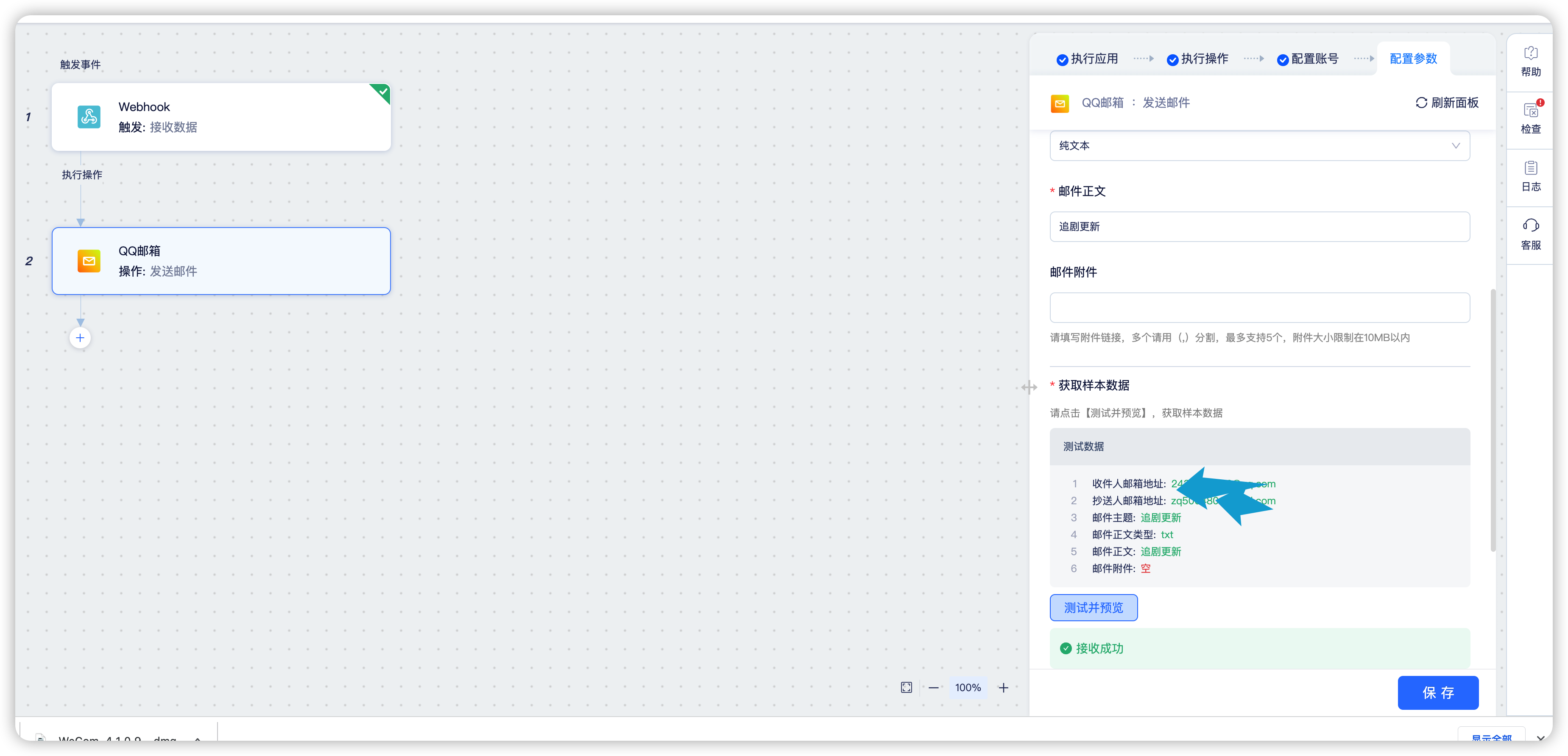This screenshot has height=756, width=1568.
Task: View the 日志 logs panel
Action: pyautogui.click(x=1530, y=176)
